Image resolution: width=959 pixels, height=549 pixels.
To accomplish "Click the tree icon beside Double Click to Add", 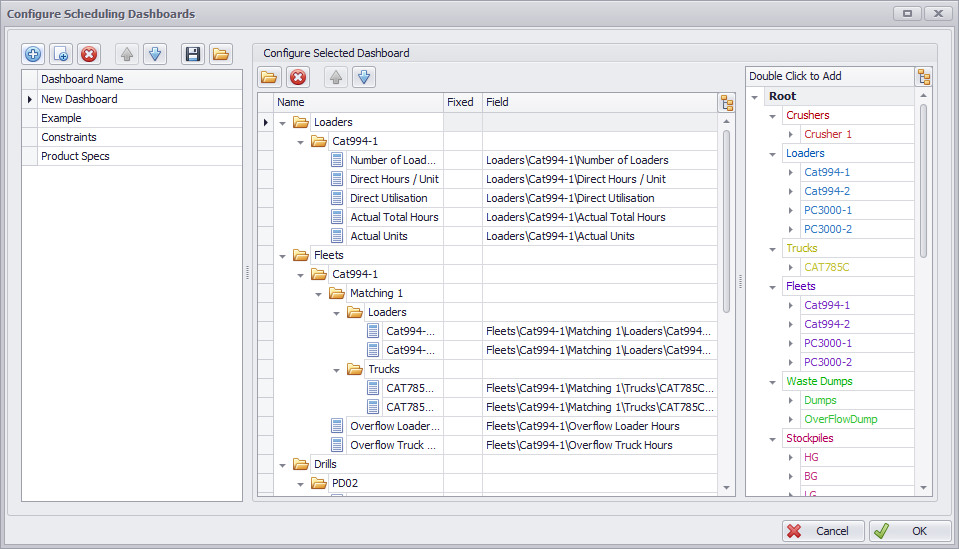I will [x=924, y=77].
